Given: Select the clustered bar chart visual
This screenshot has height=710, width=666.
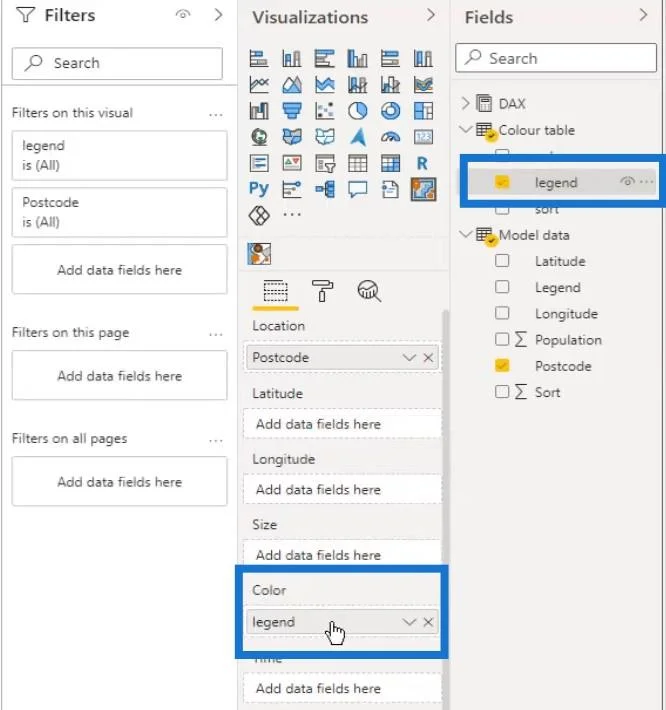Looking at the screenshot, I should (325, 58).
